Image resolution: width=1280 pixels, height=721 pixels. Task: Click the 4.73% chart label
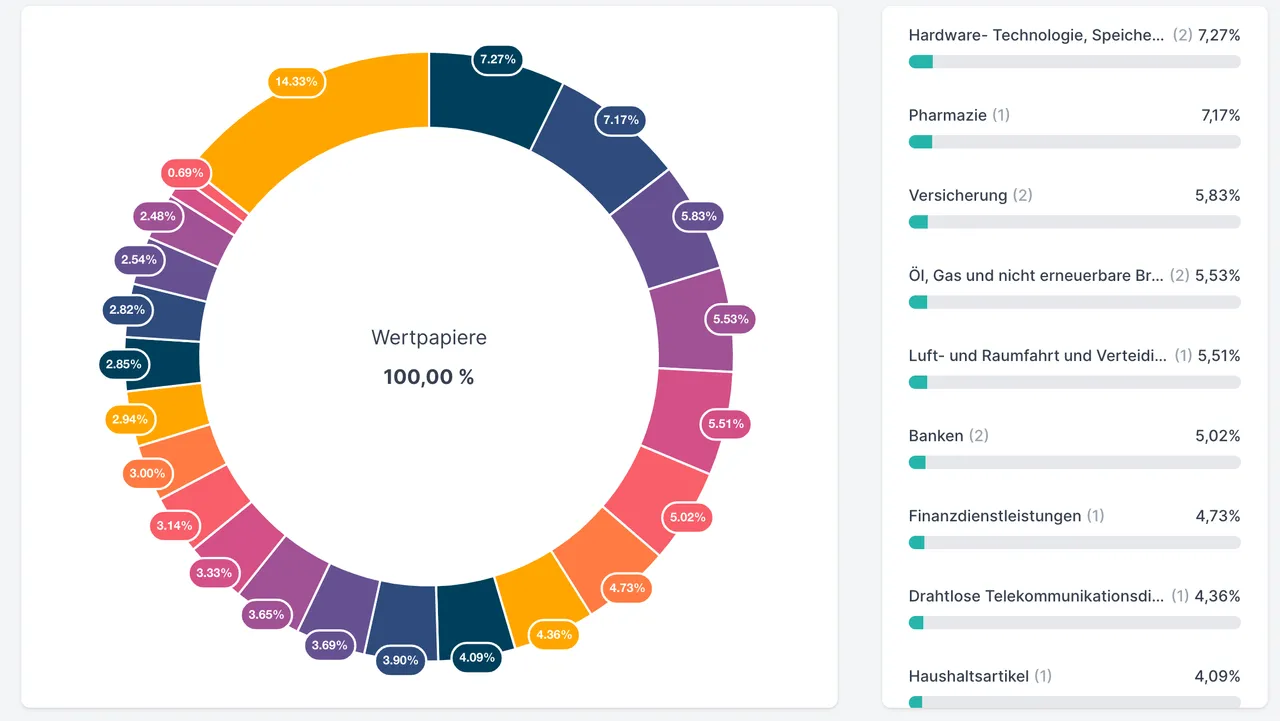click(x=627, y=588)
